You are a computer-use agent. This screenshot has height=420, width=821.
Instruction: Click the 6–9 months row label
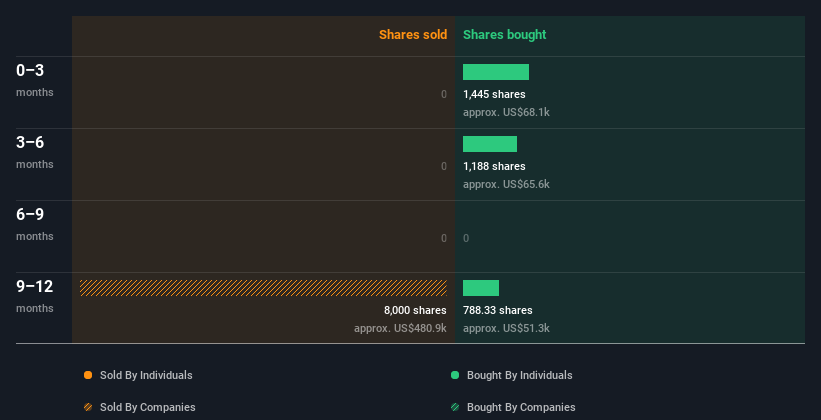[x=35, y=224]
